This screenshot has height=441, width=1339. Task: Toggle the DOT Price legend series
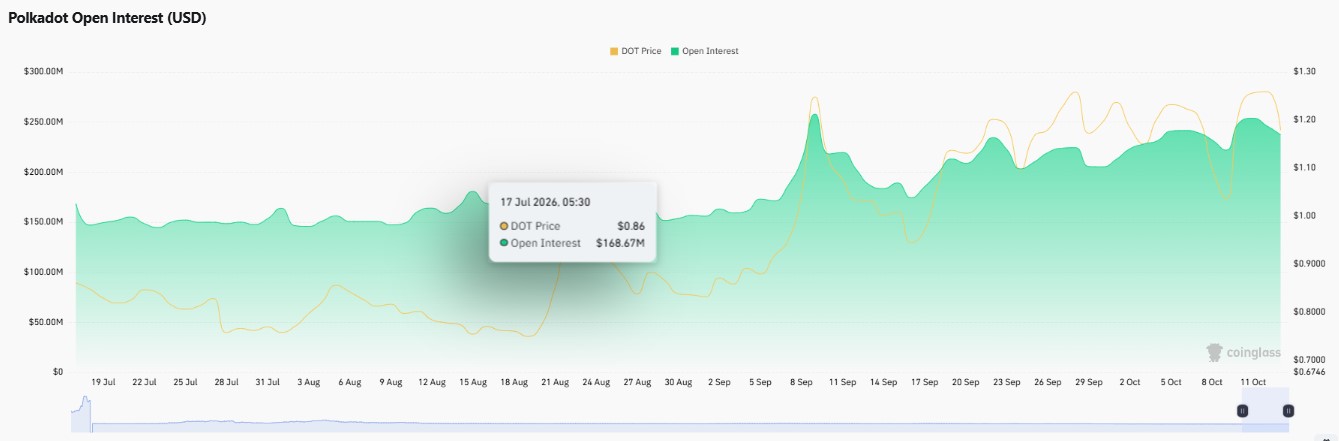point(635,51)
